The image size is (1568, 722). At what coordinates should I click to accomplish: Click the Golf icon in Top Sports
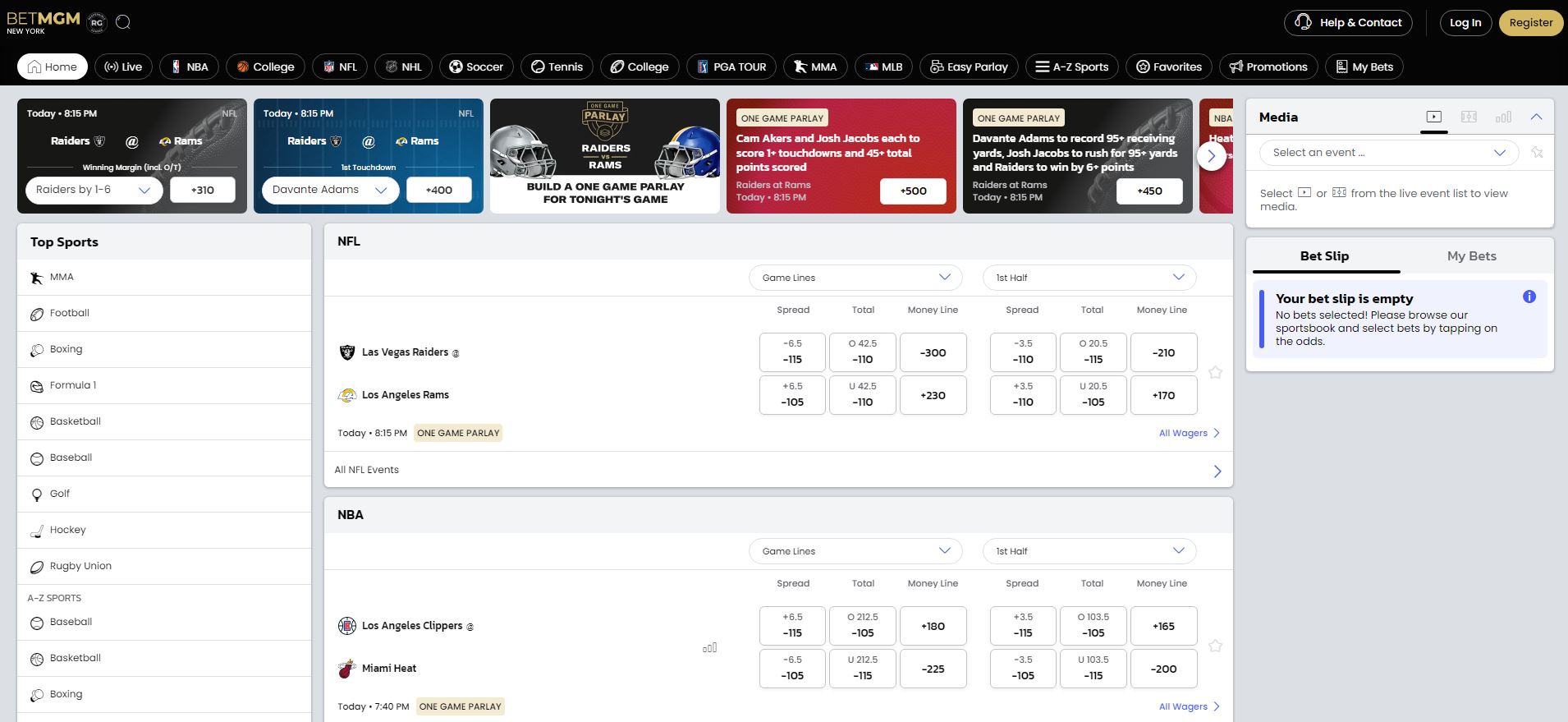(x=37, y=494)
